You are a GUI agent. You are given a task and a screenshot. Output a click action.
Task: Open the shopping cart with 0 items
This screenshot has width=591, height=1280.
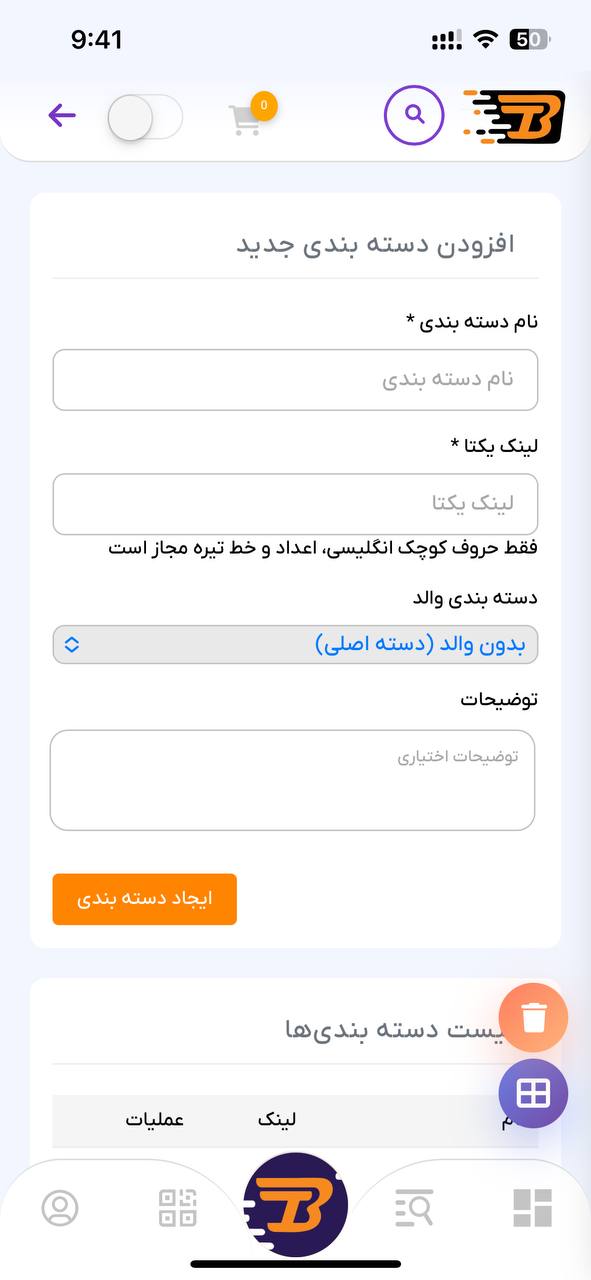coord(248,118)
